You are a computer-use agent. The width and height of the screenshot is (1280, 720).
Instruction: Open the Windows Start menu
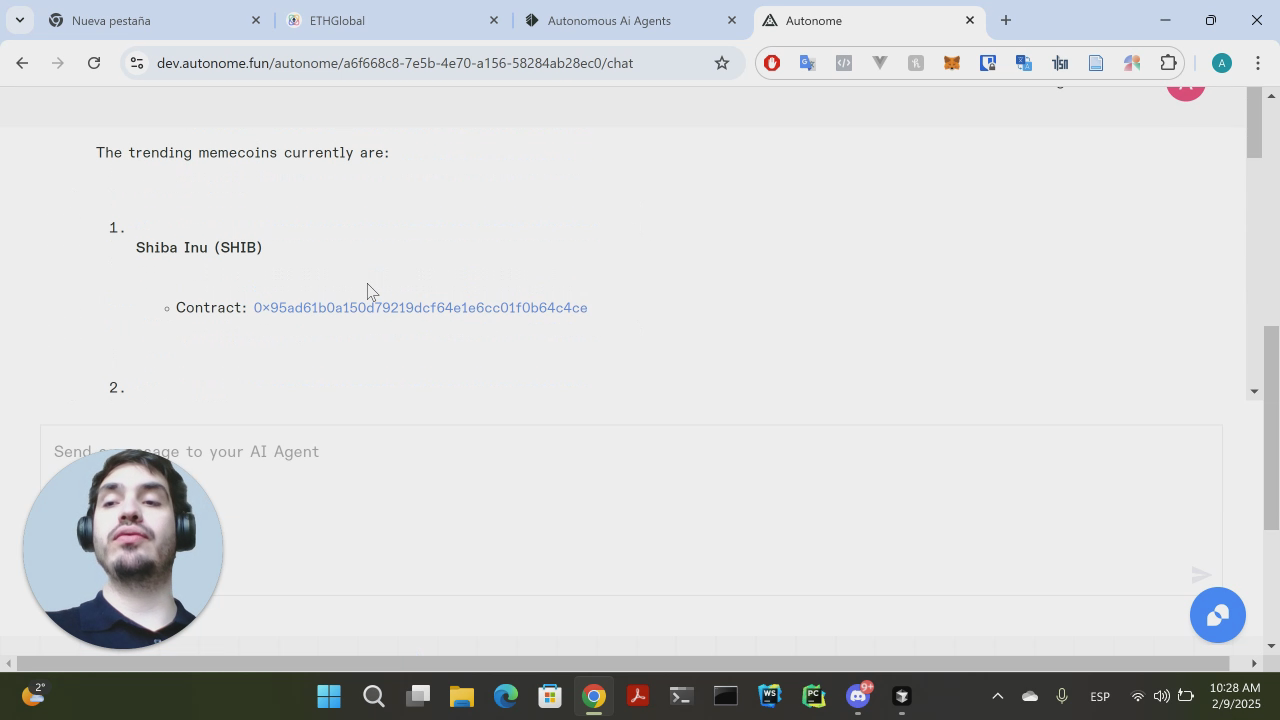pos(329,696)
